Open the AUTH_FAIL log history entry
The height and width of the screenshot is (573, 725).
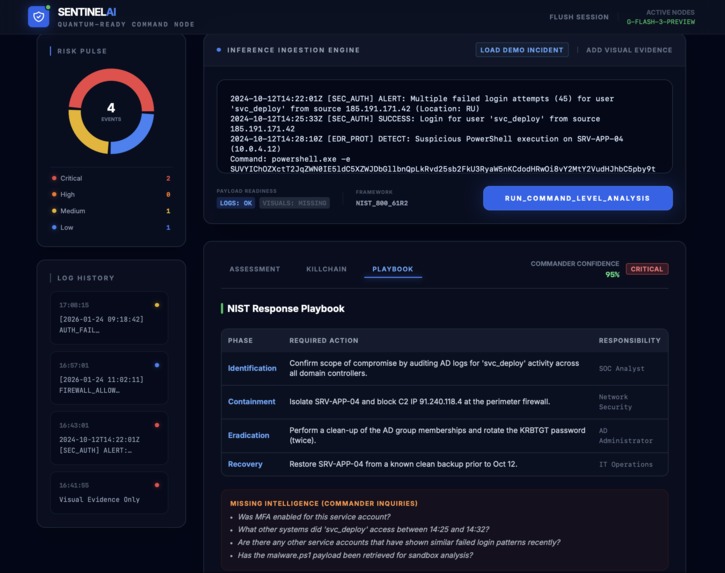pos(109,318)
